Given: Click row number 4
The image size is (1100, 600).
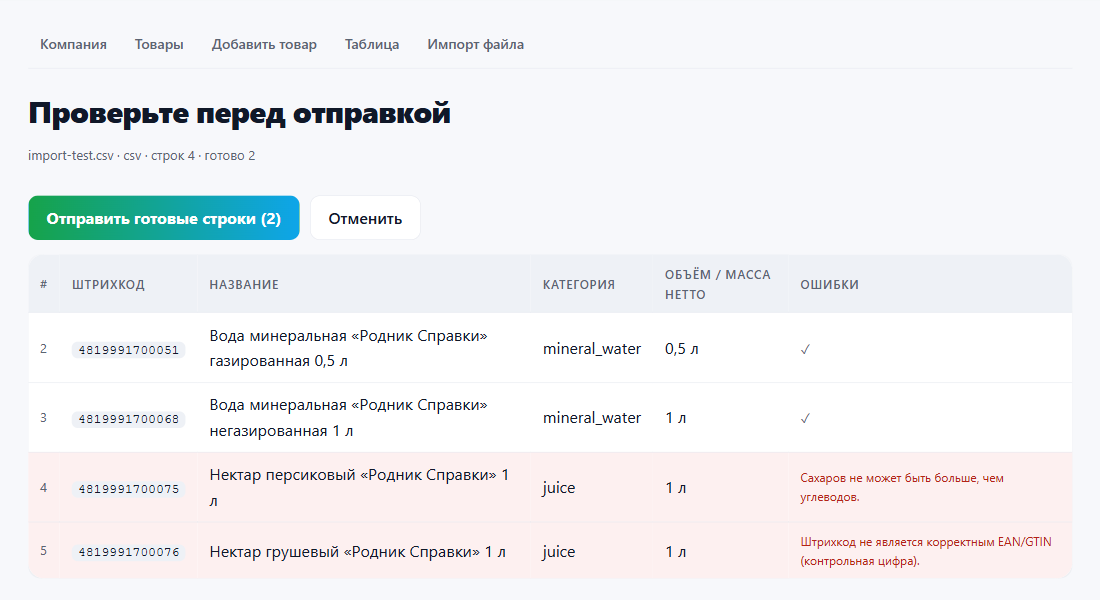Looking at the screenshot, I should (x=43, y=488).
